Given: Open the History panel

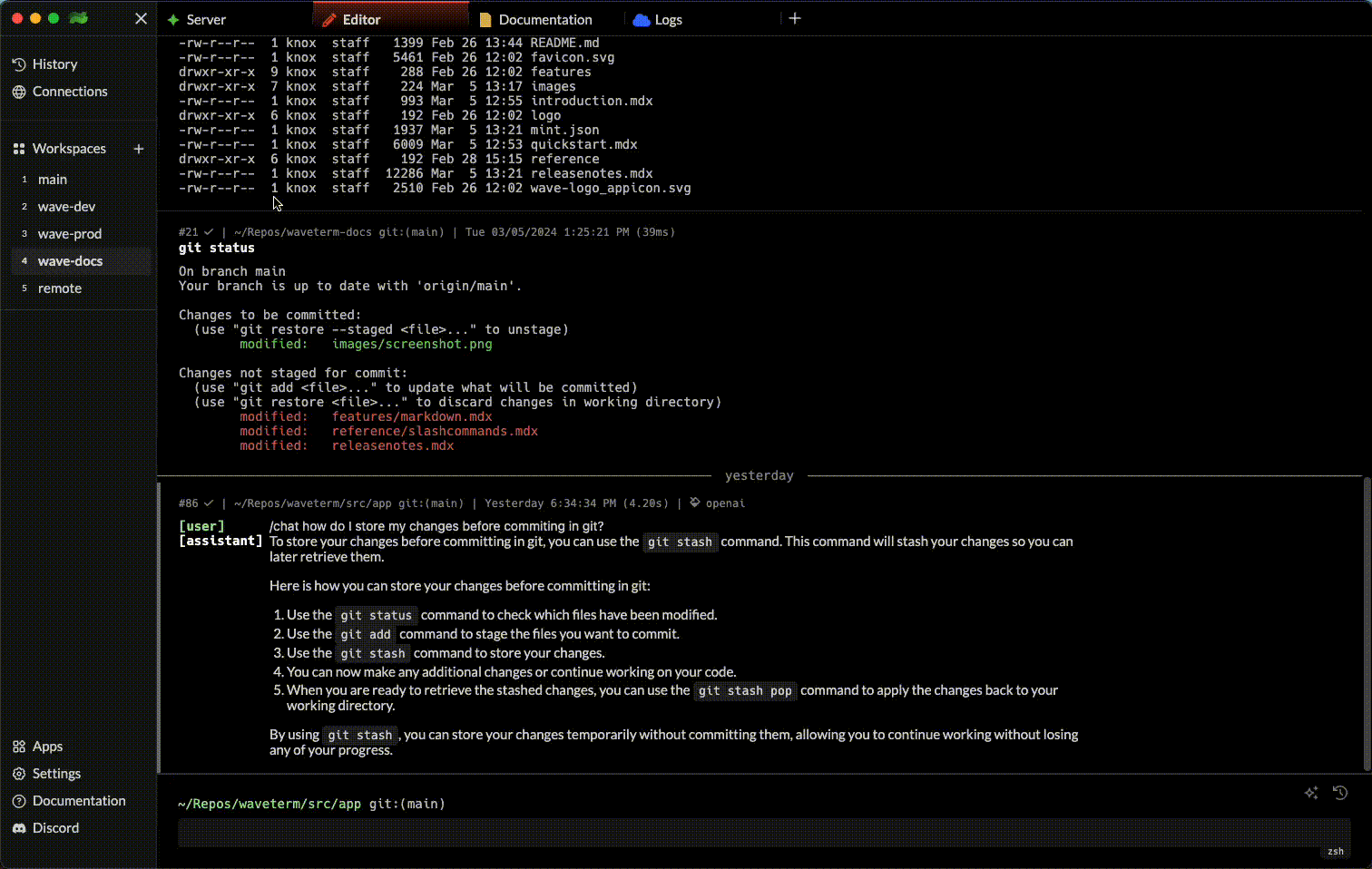Looking at the screenshot, I should click(45, 64).
